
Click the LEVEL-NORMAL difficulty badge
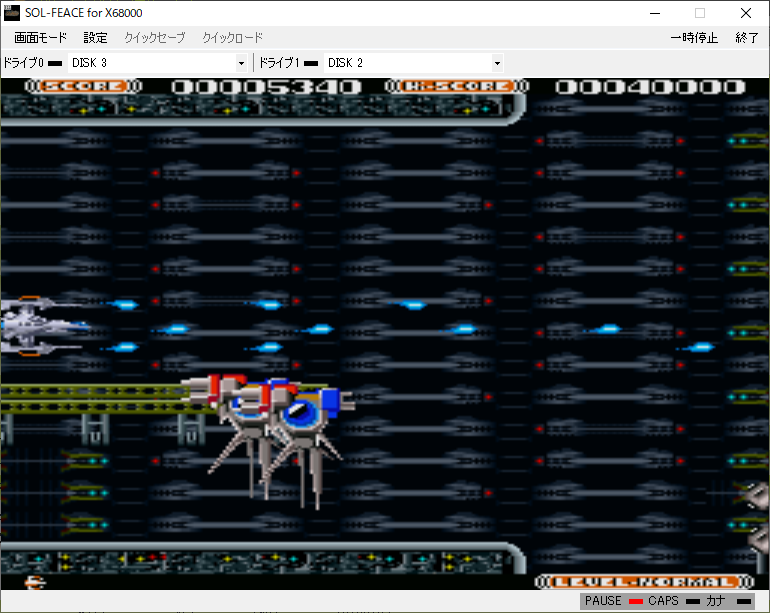pos(644,582)
